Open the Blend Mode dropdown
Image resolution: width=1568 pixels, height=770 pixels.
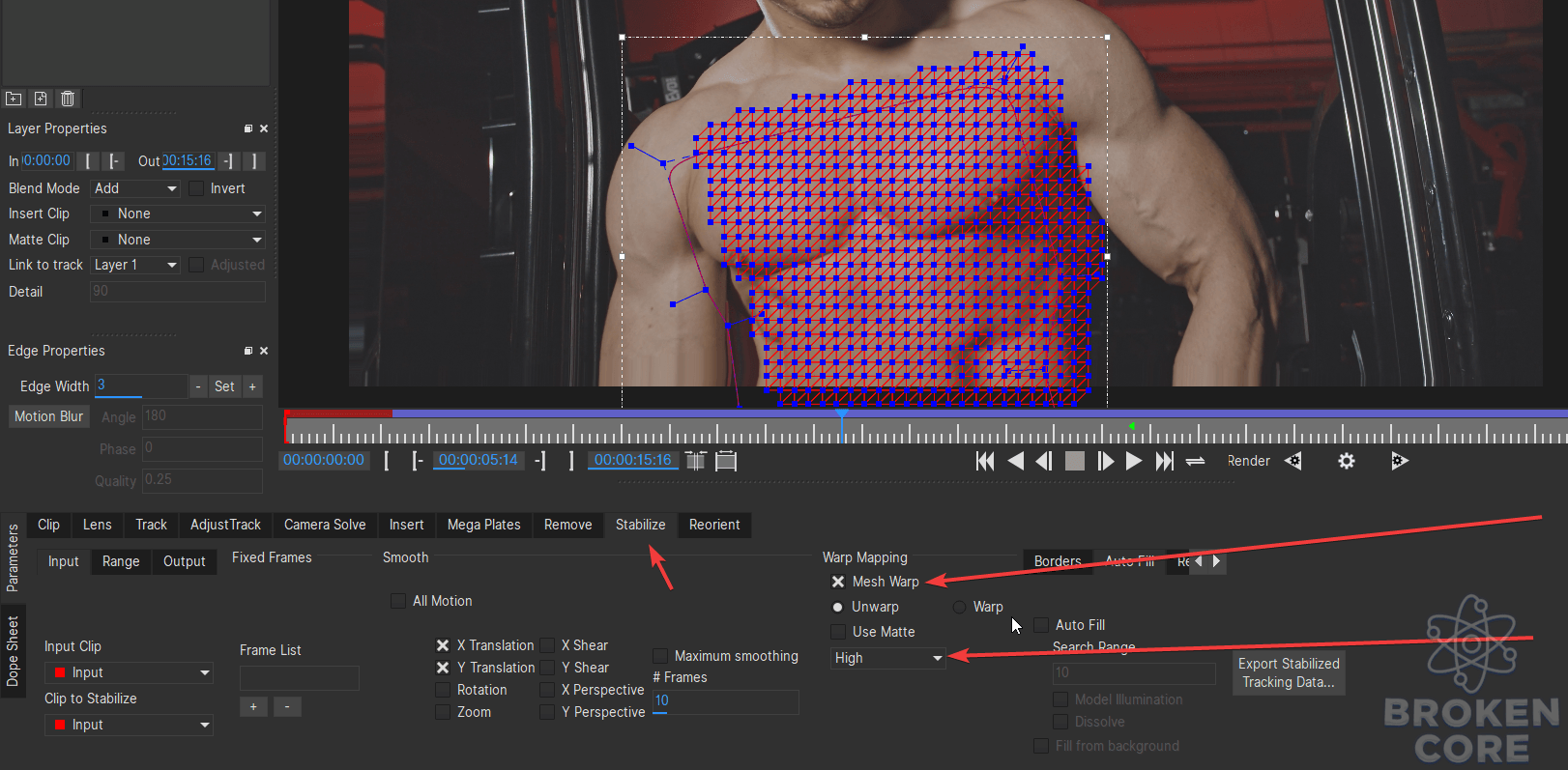[x=135, y=188]
